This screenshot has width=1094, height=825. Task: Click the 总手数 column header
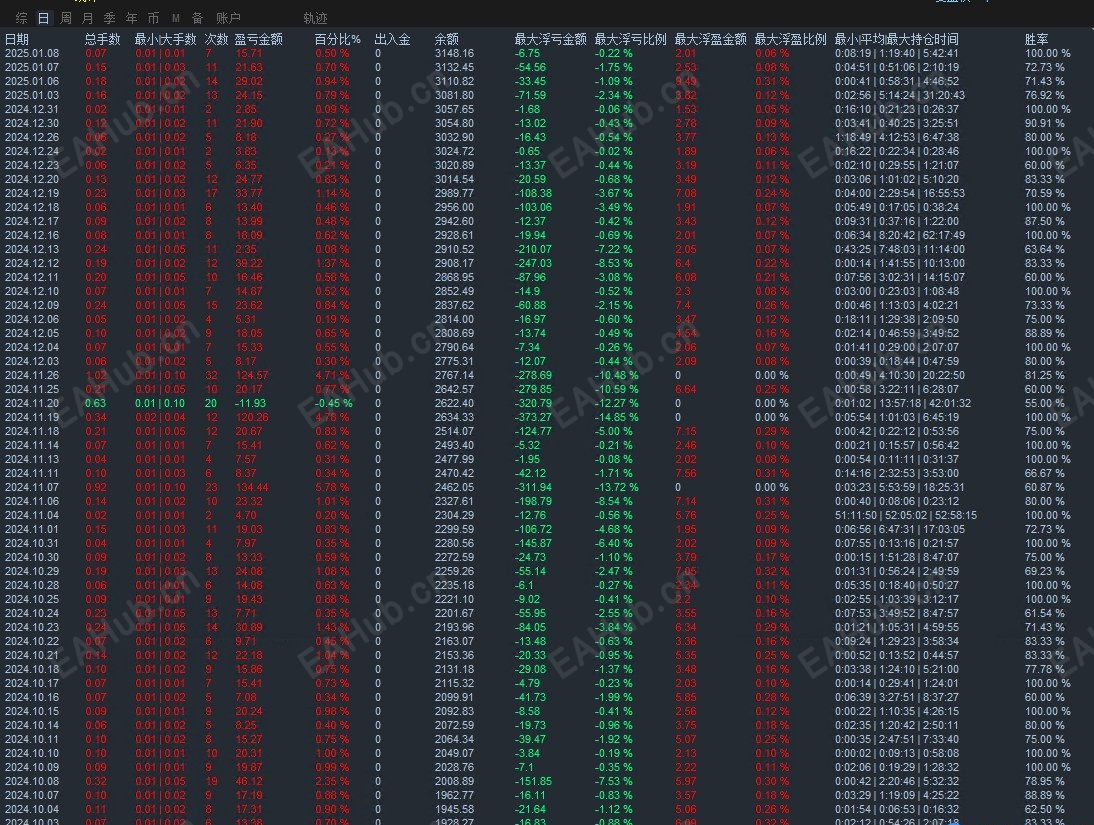click(x=103, y=39)
